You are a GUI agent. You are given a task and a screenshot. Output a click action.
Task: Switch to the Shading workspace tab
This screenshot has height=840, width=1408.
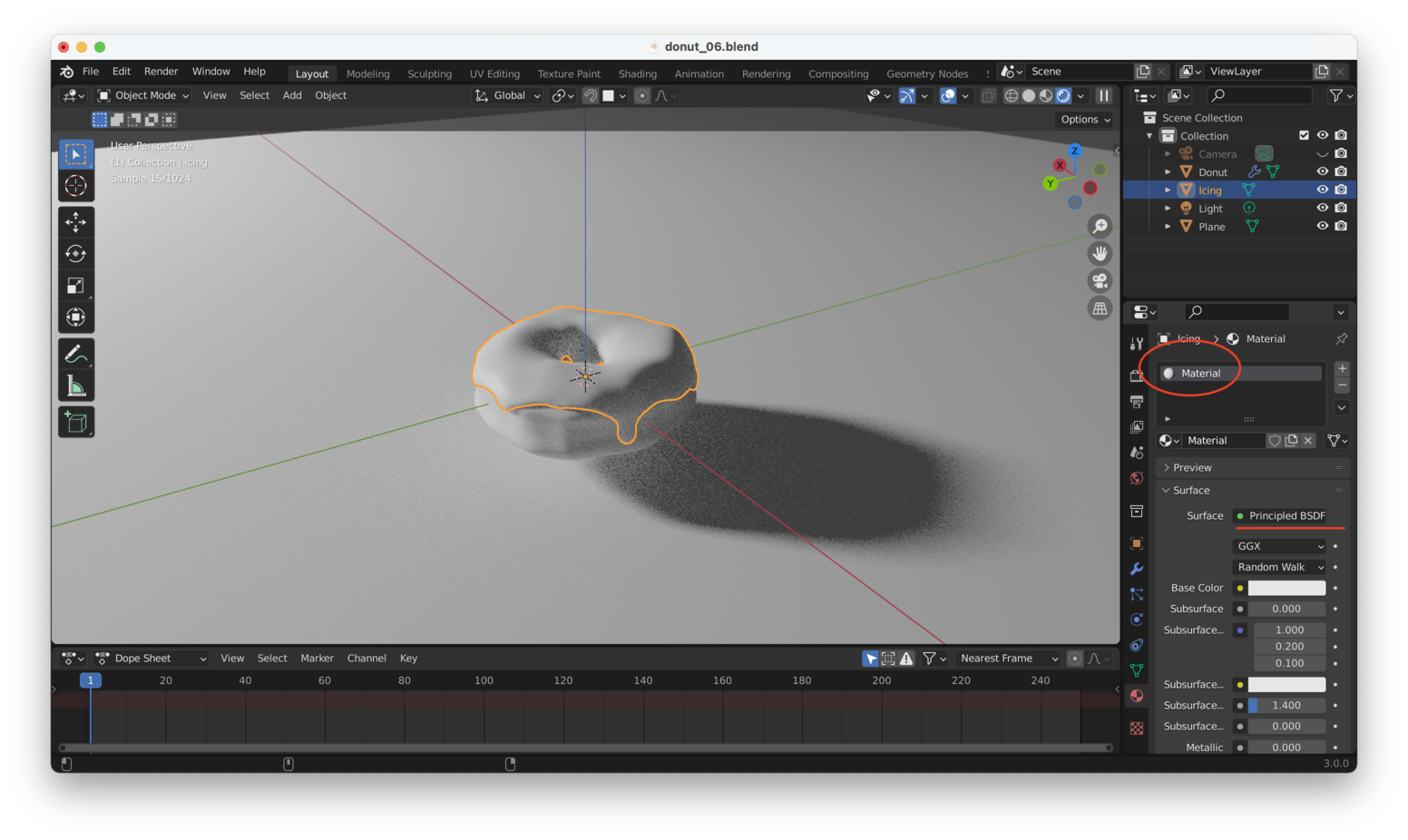click(637, 73)
